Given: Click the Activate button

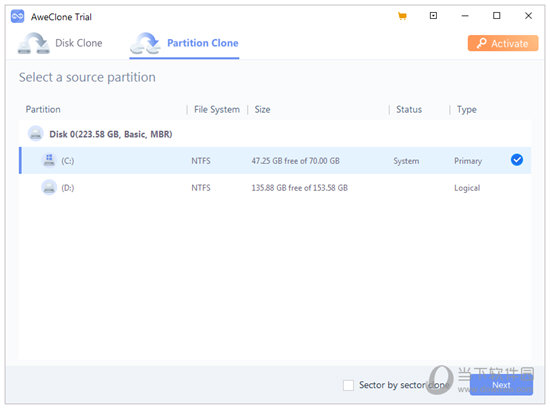Looking at the screenshot, I should (503, 43).
